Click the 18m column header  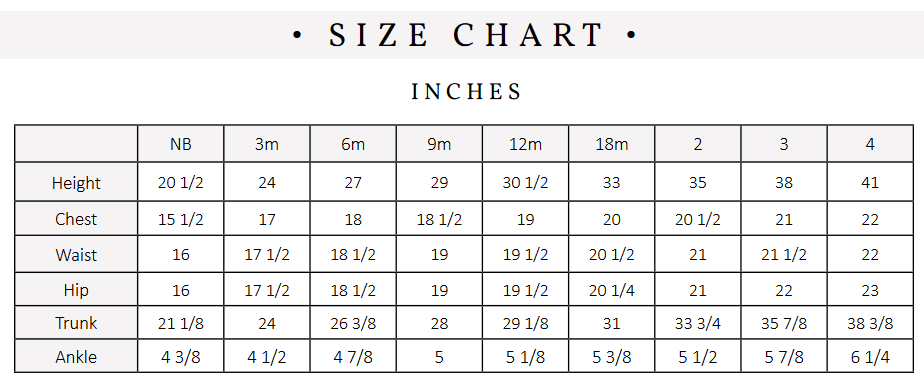coord(612,144)
